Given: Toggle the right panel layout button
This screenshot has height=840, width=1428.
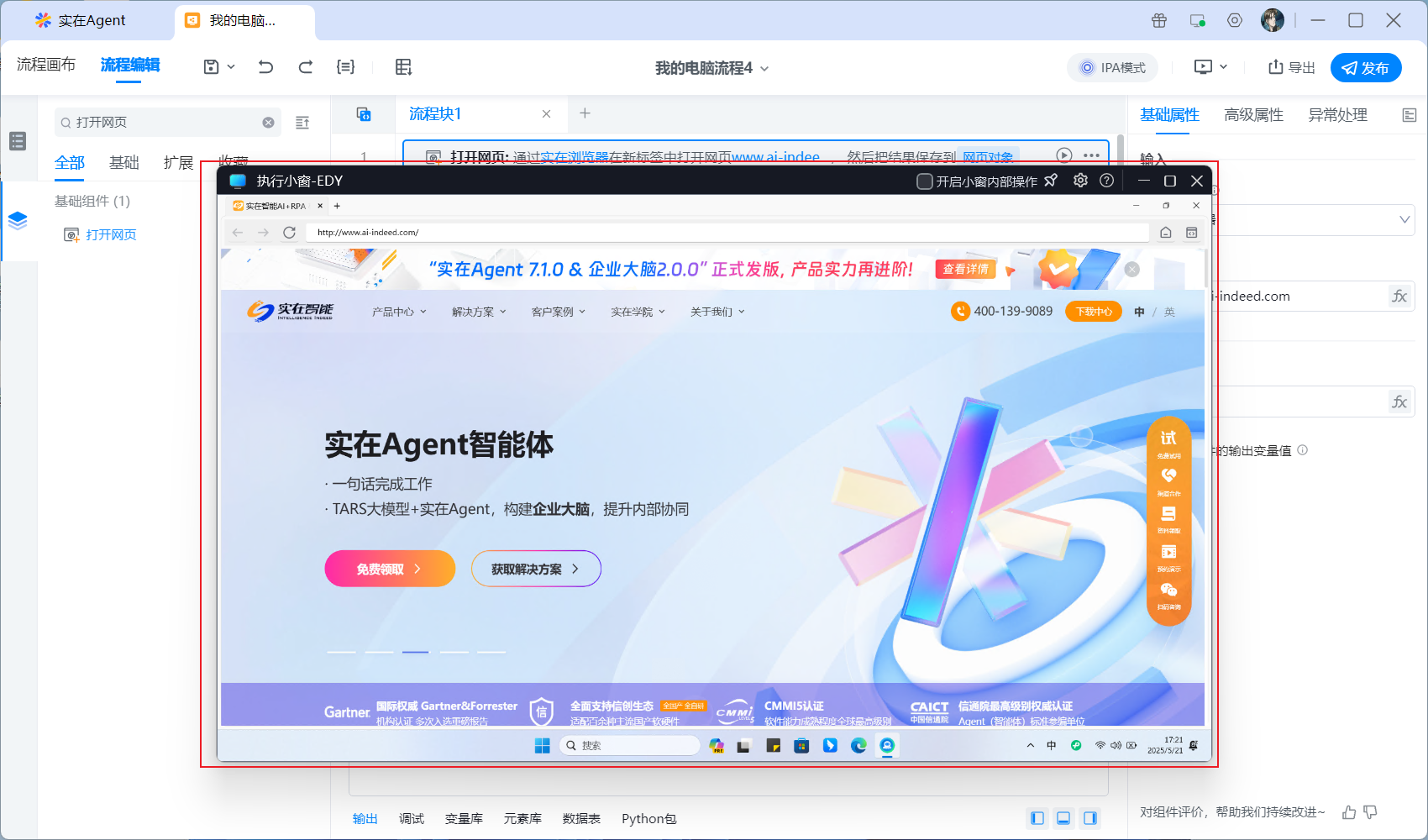Looking at the screenshot, I should (1089, 818).
